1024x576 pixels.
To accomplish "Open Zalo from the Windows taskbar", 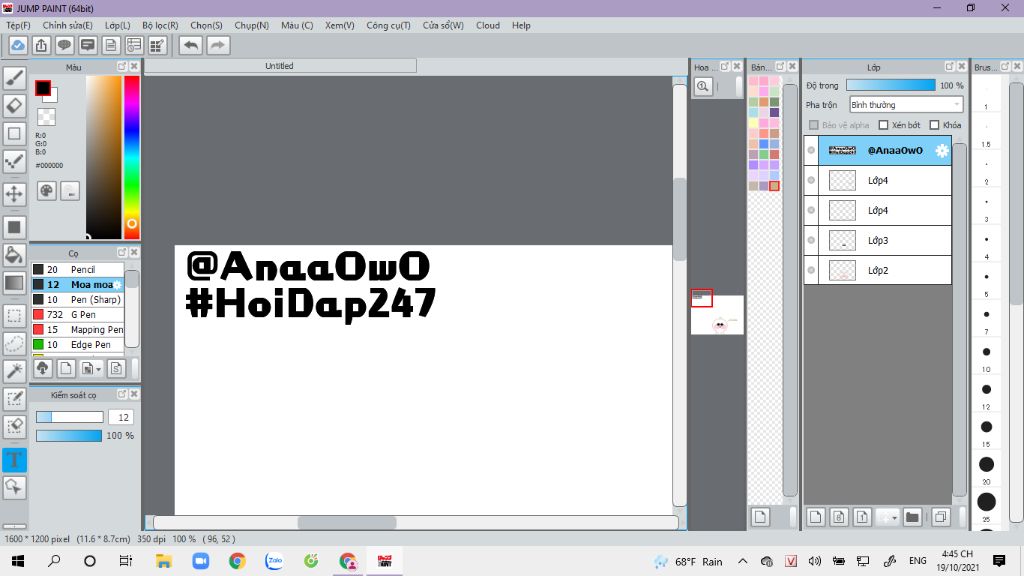I will (274, 561).
